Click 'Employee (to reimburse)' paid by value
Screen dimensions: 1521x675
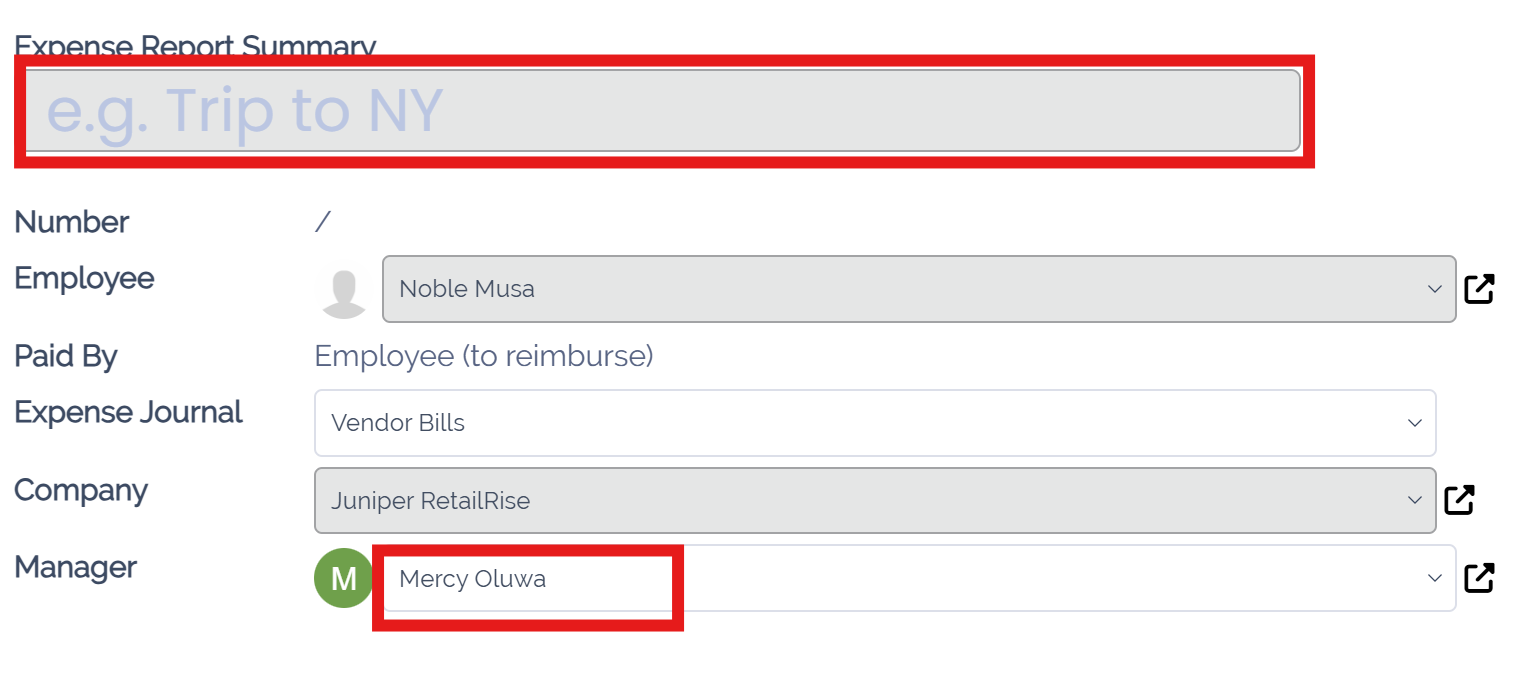click(483, 355)
